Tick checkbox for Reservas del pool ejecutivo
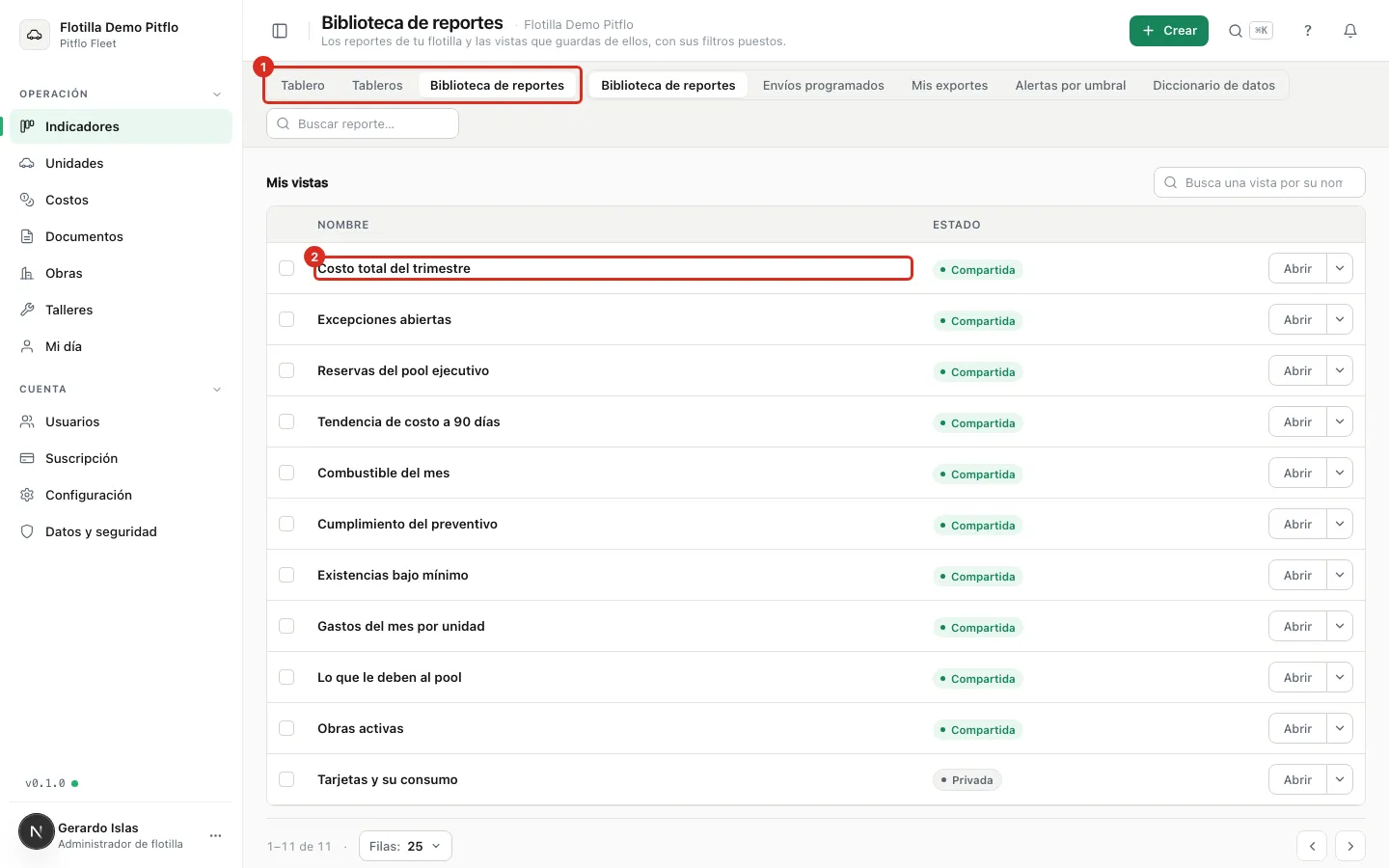 [x=286, y=370]
